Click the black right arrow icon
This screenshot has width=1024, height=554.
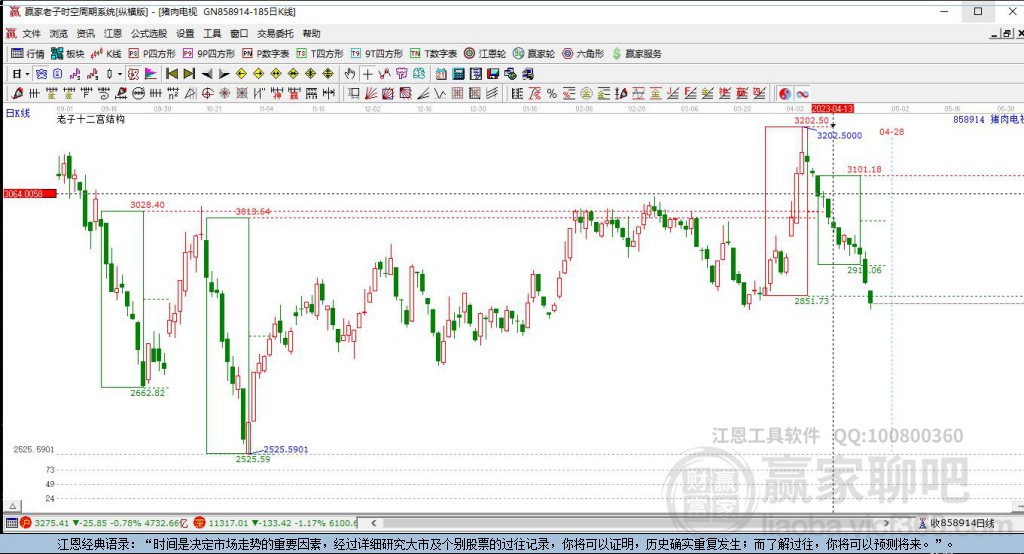point(224,74)
